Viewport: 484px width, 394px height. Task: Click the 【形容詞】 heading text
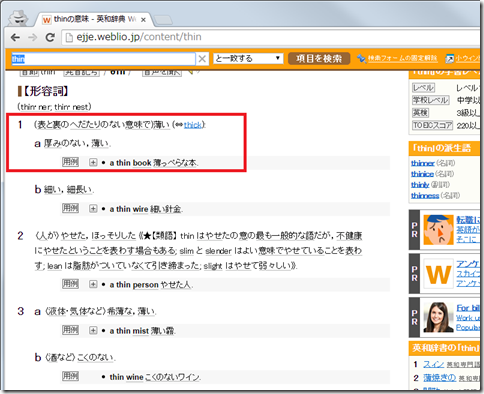tap(46, 91)
